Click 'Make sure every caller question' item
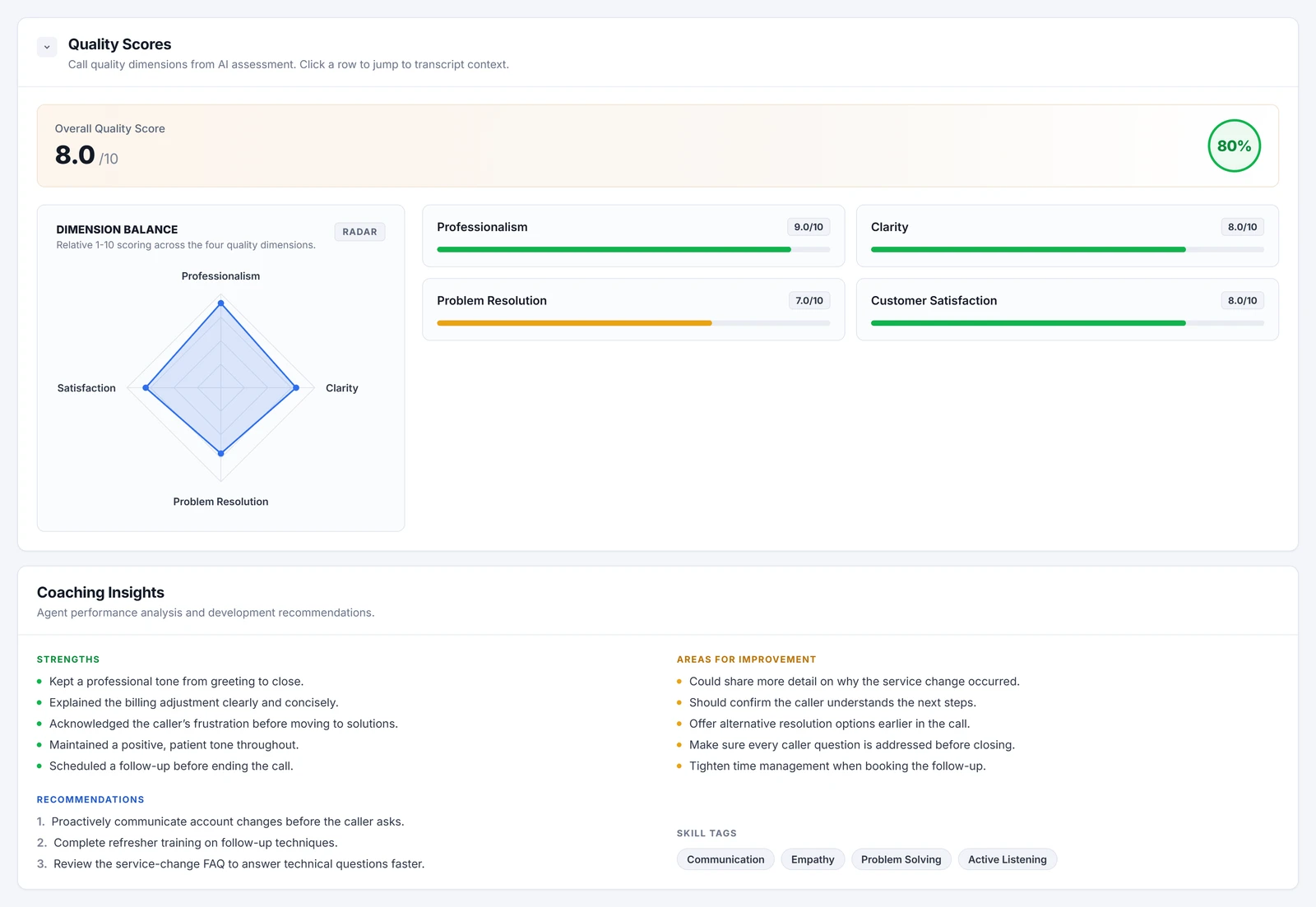 pos(852,745)
